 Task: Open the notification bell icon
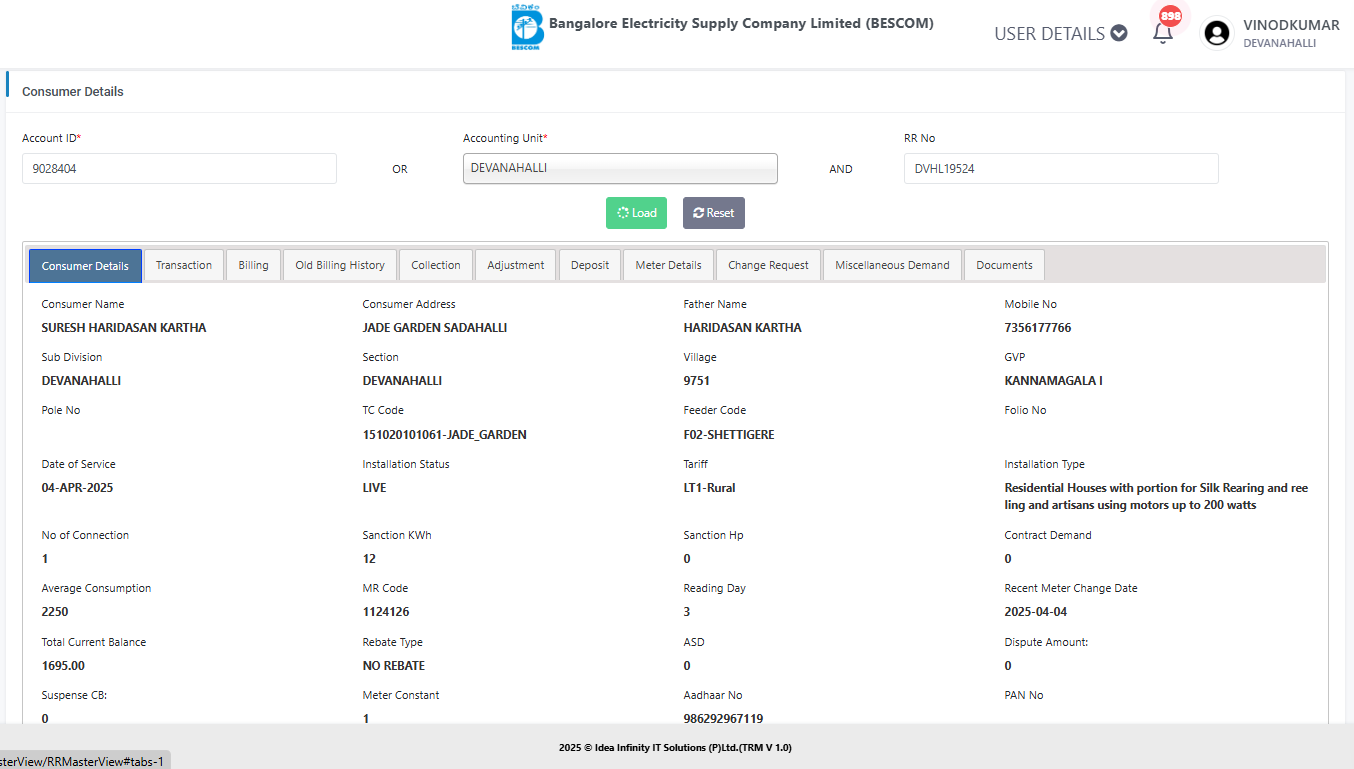click(x=1162, y=33)
